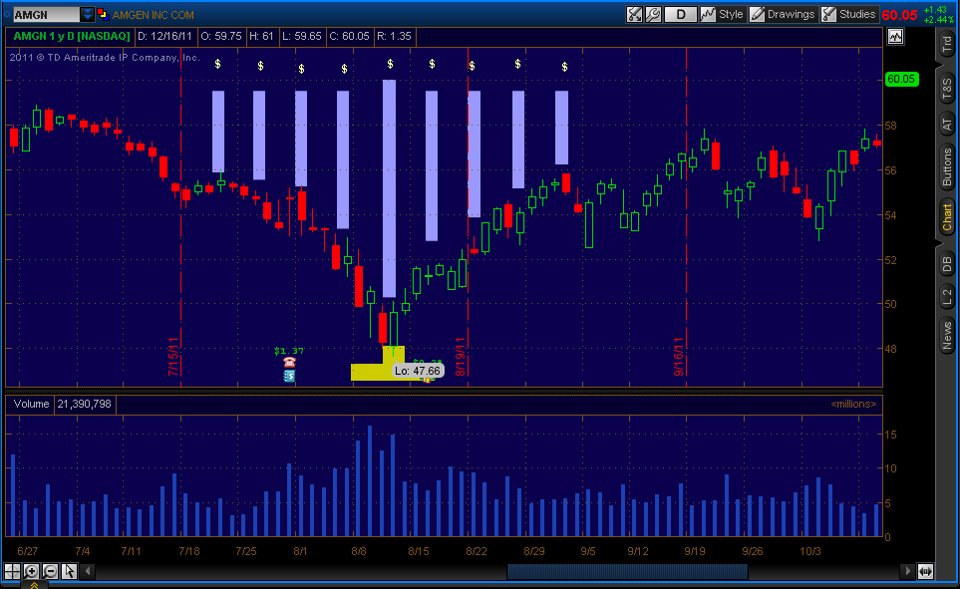
Task: Click the AMGN 1 y D [NASDAQ] label
Action: coord(72,36)
